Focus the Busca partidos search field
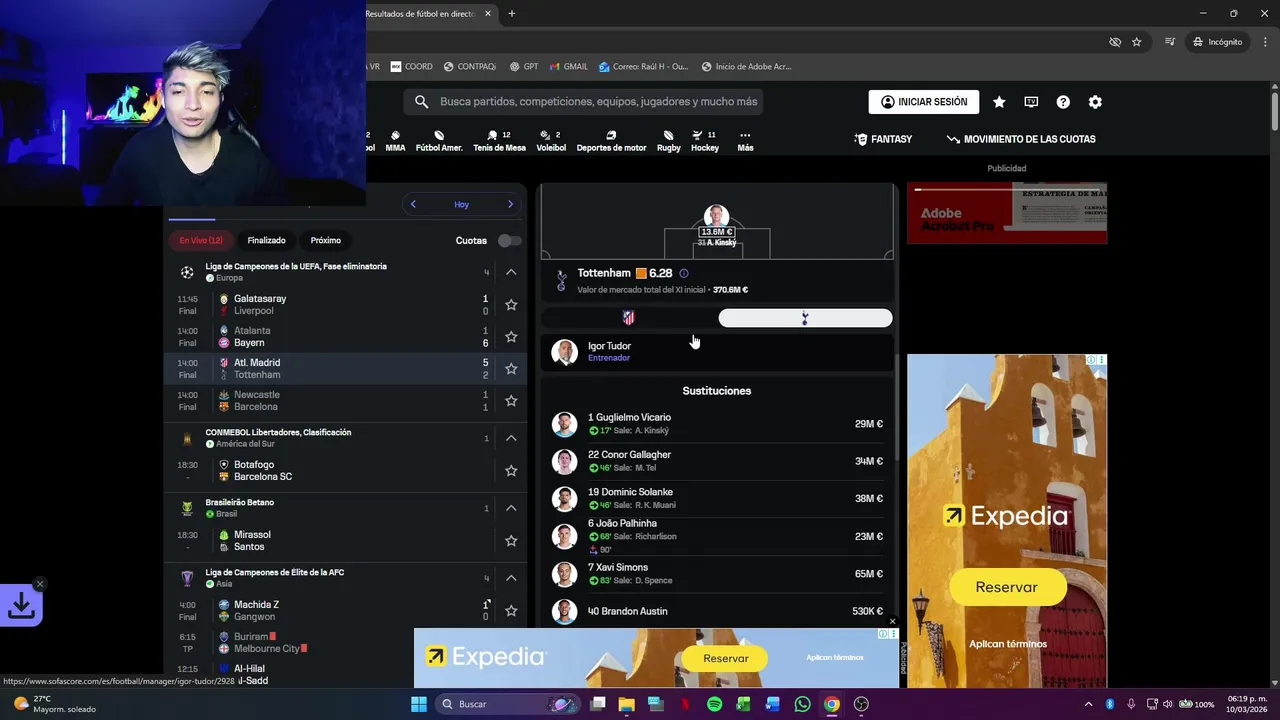 [584, 101]
